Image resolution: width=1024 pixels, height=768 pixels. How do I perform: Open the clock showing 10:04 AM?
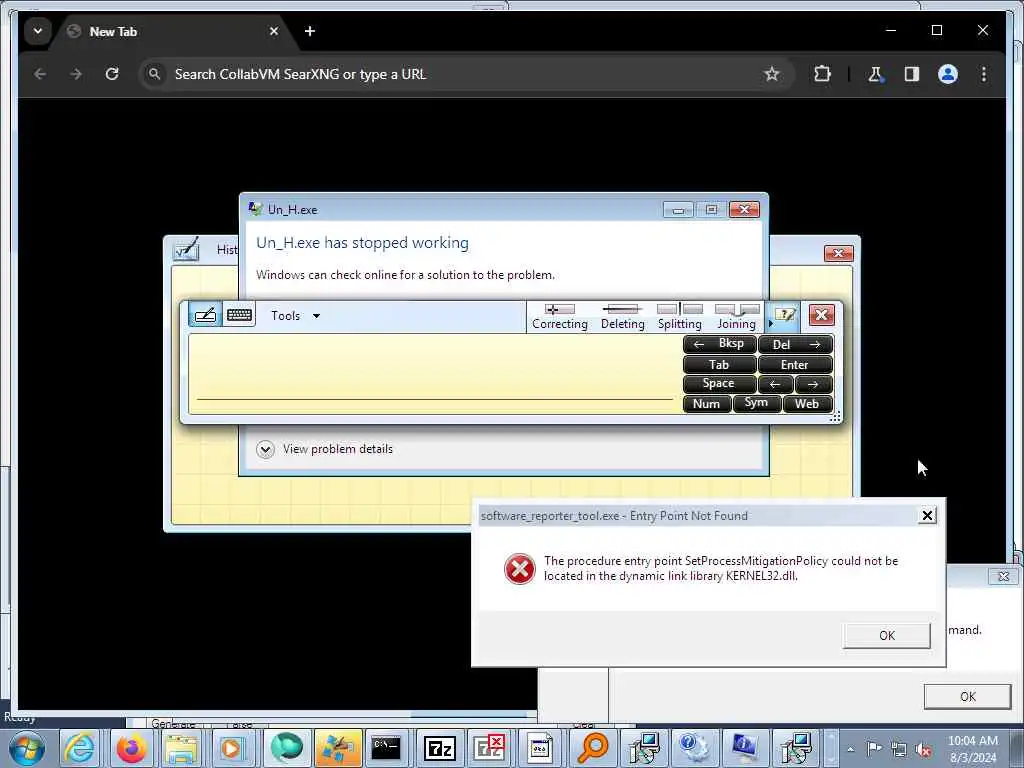coord(972,749)
